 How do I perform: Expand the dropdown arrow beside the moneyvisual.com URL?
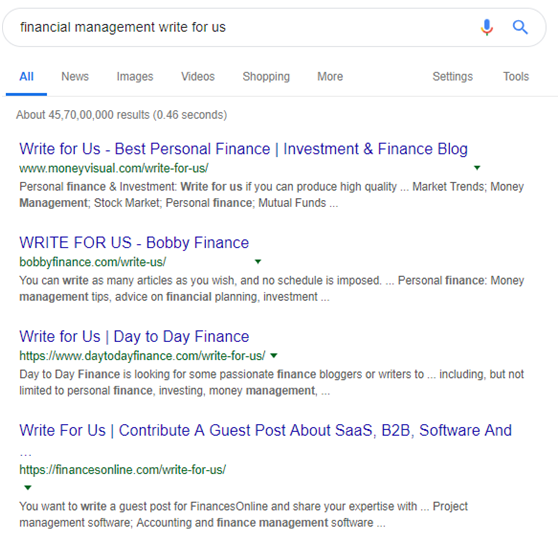click(x=477, y=168)
